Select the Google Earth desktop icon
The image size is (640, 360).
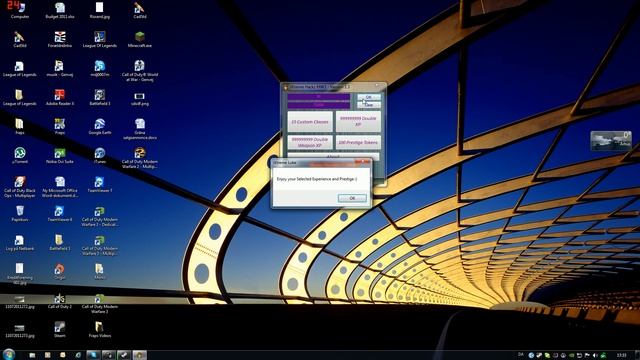100,127
